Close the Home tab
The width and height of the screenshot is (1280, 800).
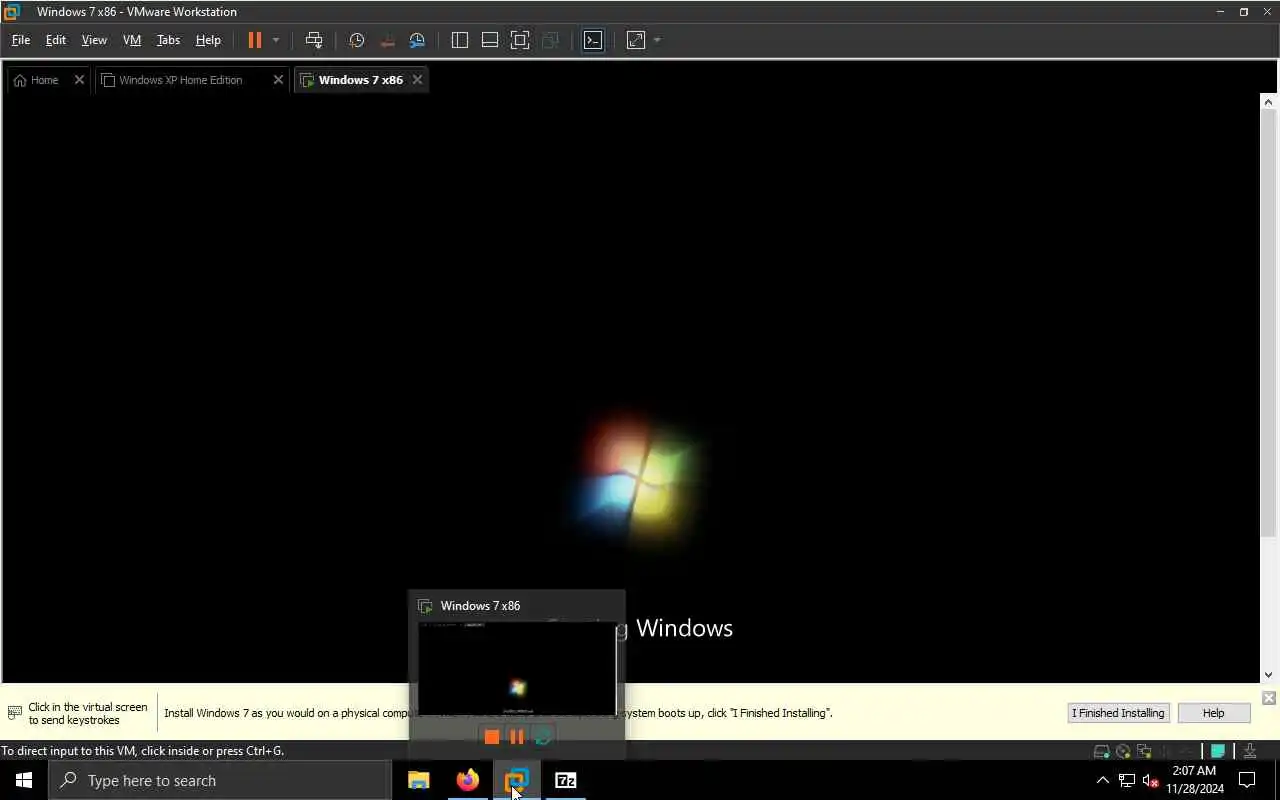click(x=79, y=80)
